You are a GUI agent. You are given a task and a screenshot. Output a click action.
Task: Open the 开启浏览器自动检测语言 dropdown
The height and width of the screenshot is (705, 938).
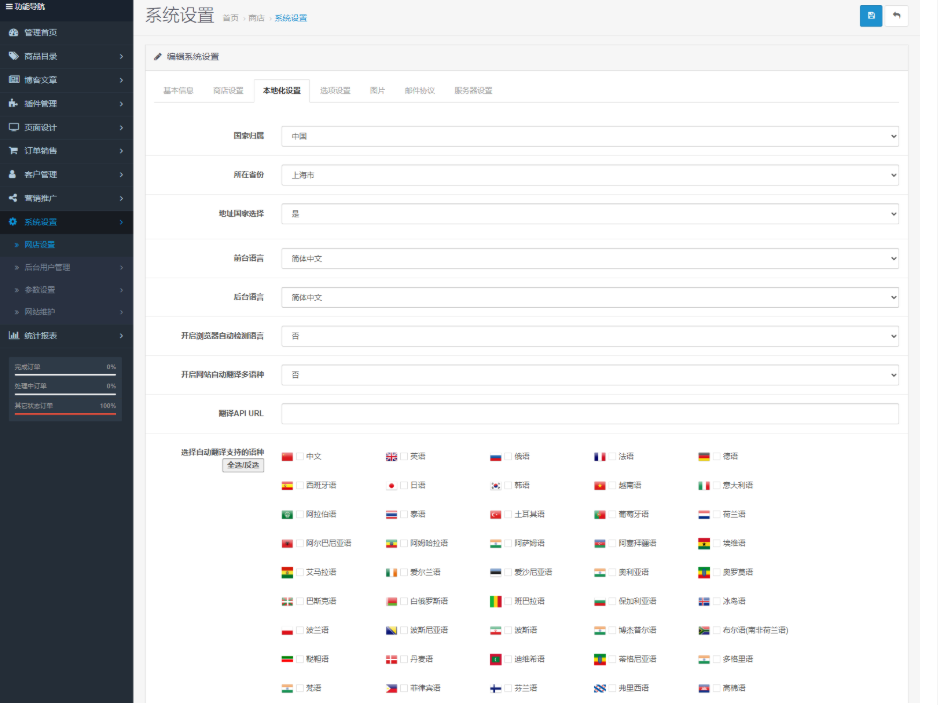point(589,336)
